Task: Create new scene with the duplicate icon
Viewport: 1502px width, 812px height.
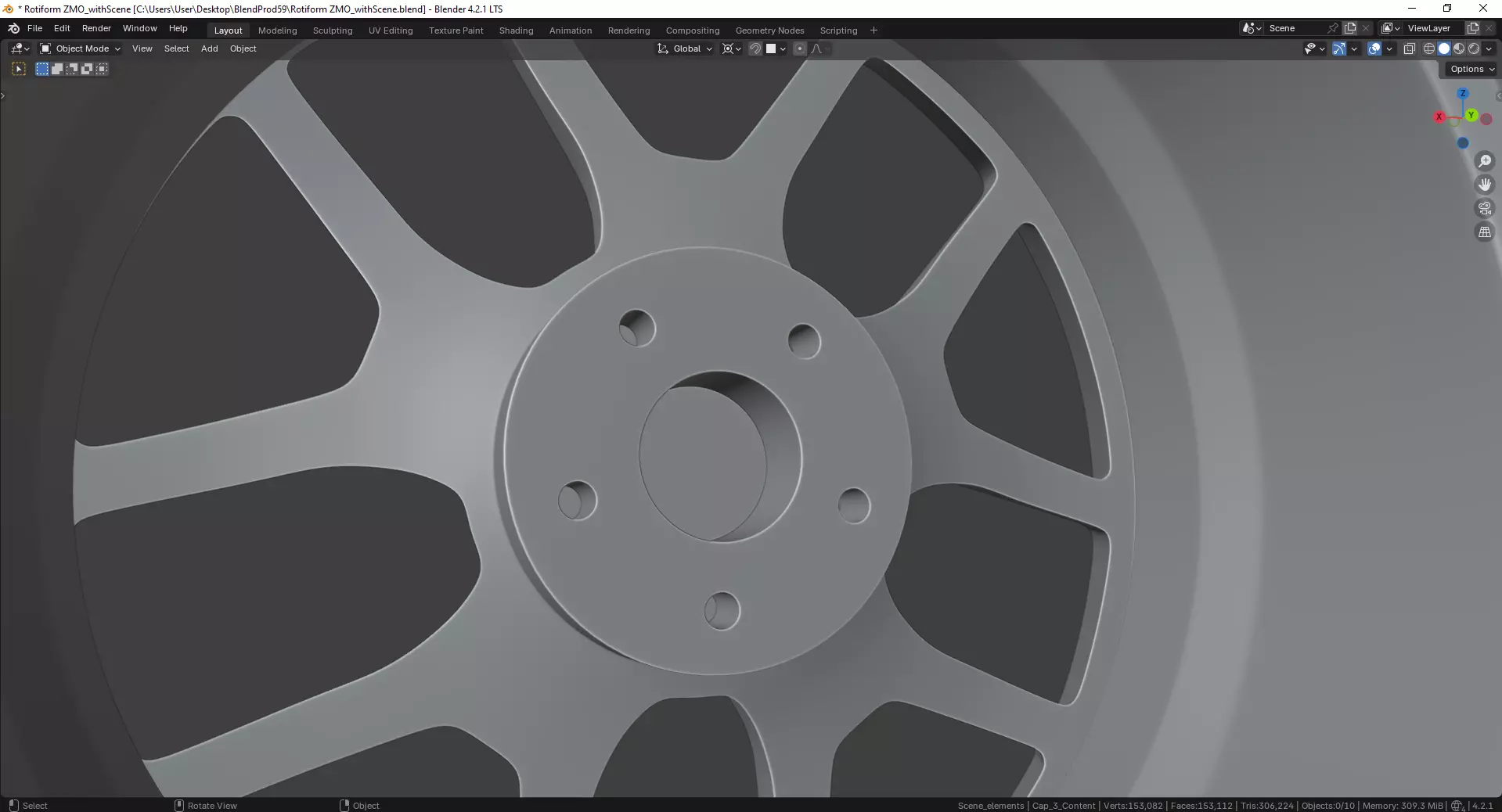Action: [x=1350, y=28]
